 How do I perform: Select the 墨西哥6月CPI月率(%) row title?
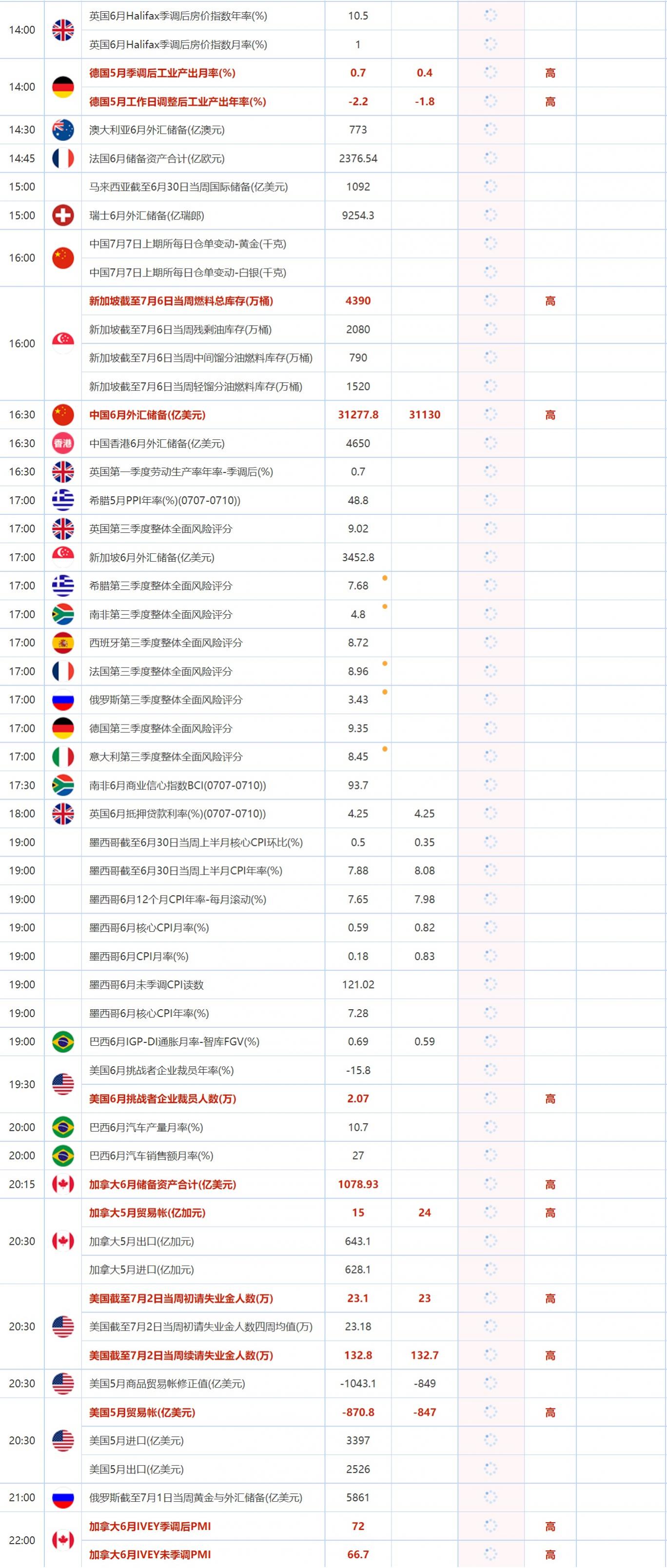[139, 956]
